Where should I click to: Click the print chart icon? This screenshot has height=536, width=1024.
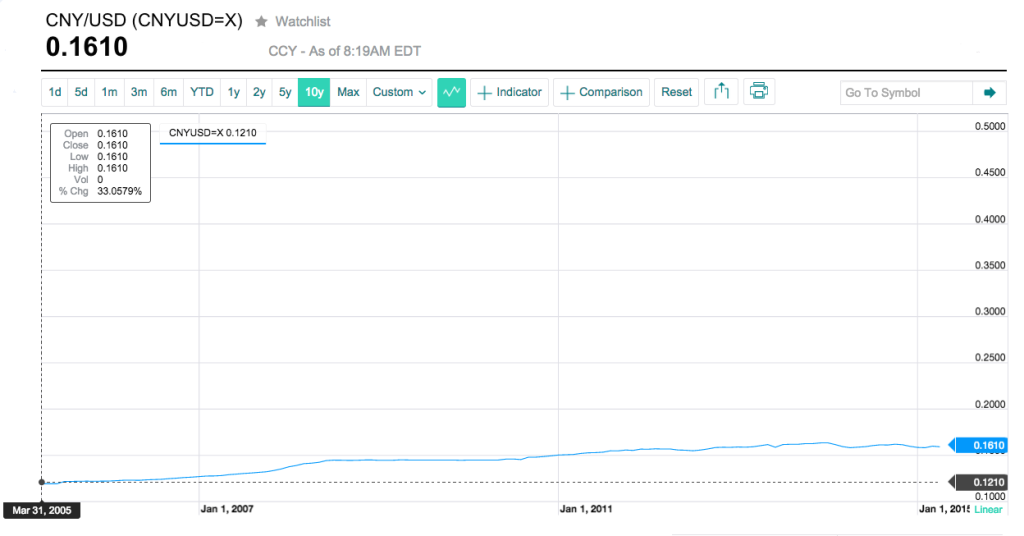[759, 91]
